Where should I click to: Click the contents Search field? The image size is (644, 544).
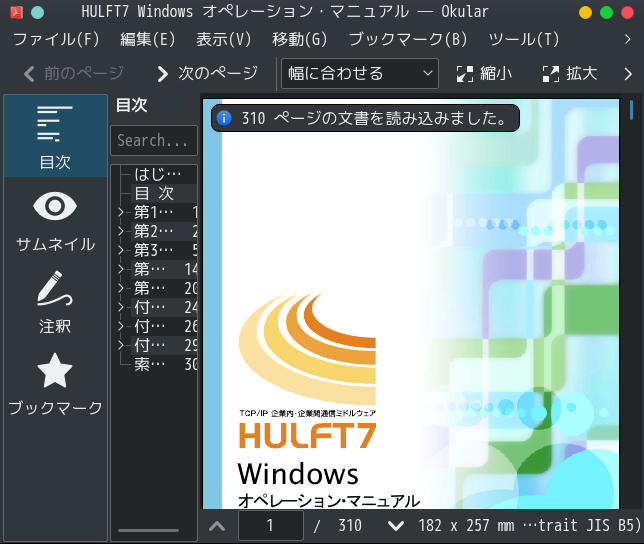click(154, 140)
